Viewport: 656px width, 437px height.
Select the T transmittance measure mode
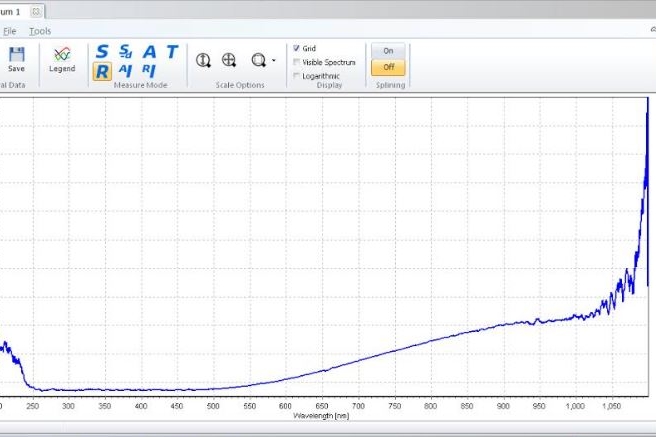point(172,51)
